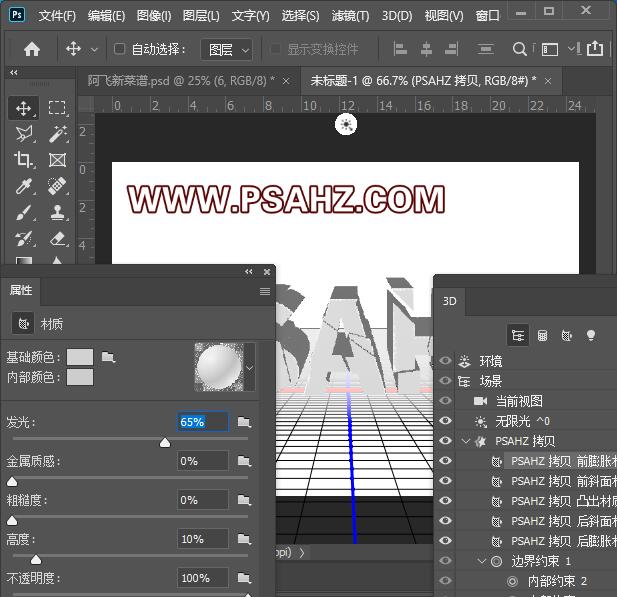This screenshot has width=617, height=597.
Task: Select the Magic Wand tool
Action: 57,134
